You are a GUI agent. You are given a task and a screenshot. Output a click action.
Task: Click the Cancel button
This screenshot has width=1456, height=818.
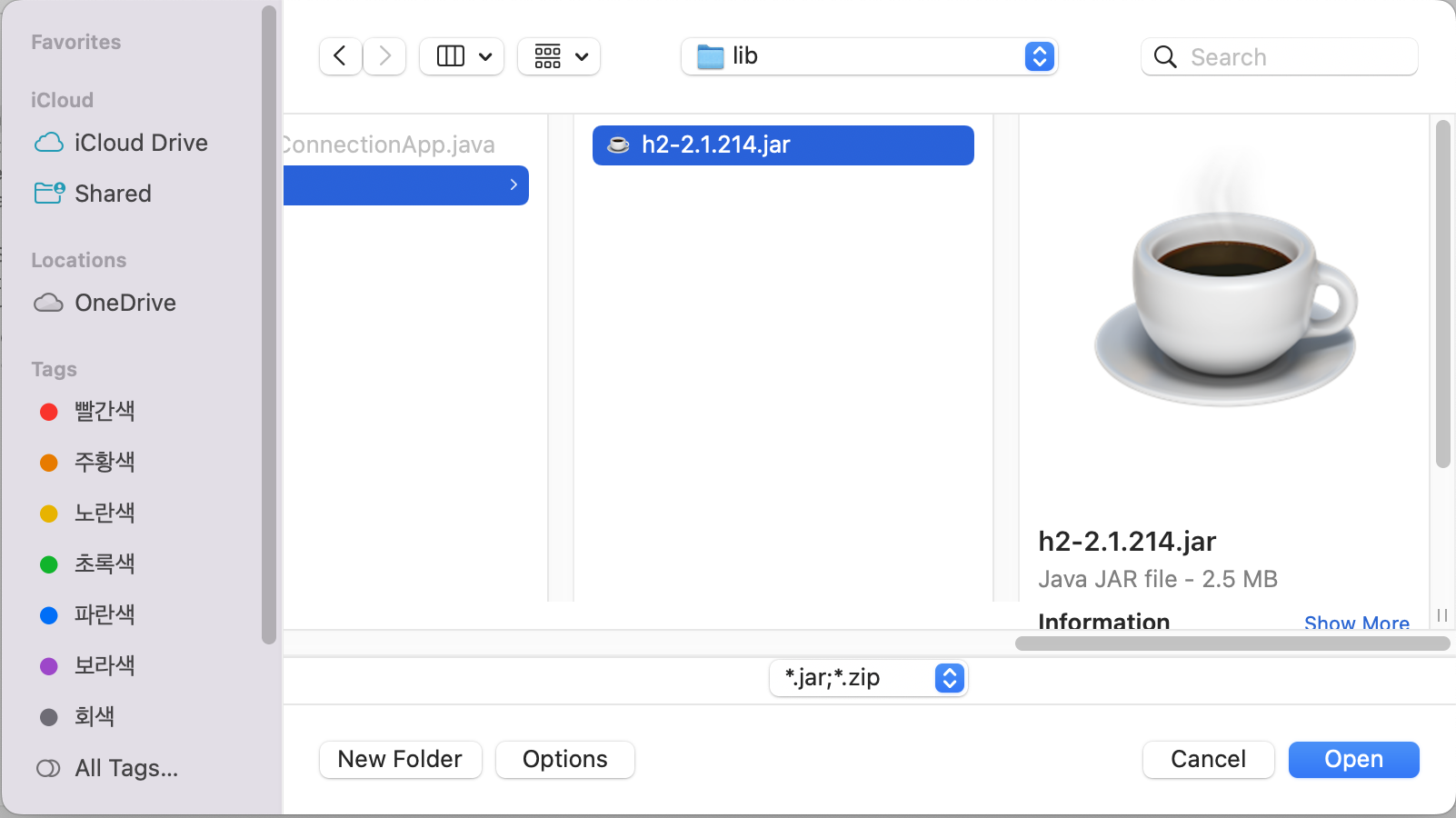pos(1208,759)
